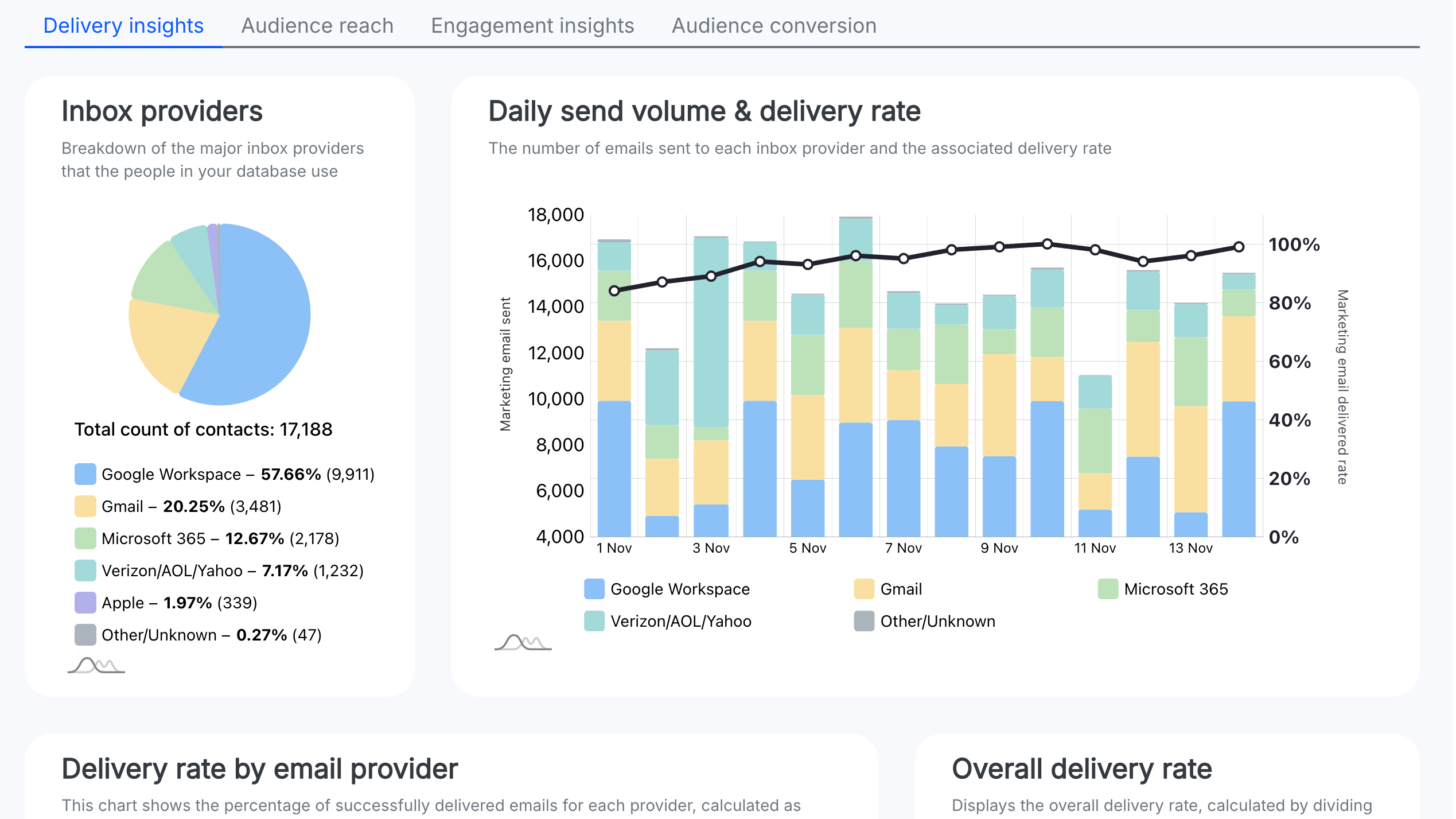Click the last delivery rate line marker
The image size is (1456, 819).
tap(1239, 247)
